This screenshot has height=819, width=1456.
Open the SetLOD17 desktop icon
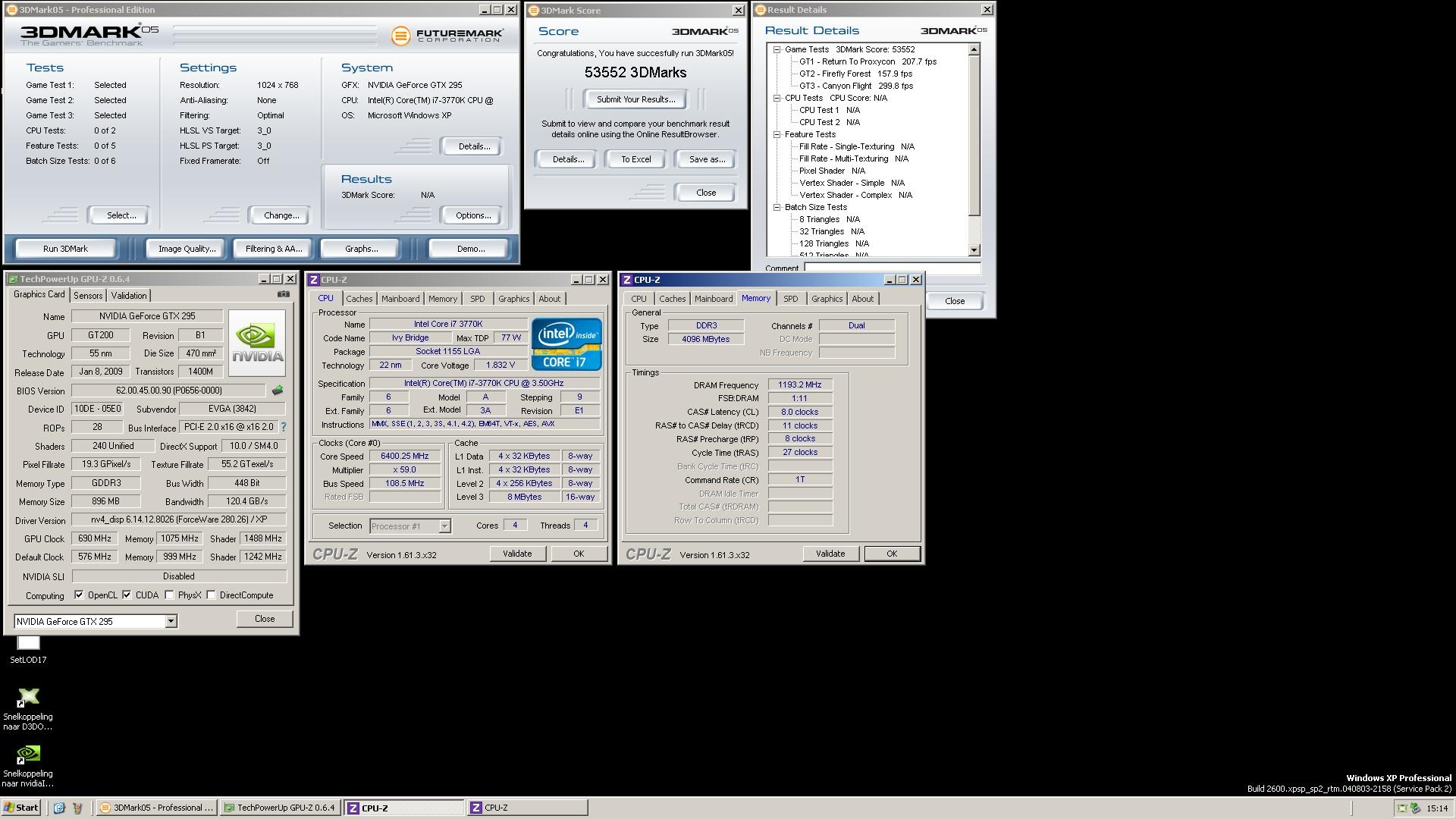(28, 644)
